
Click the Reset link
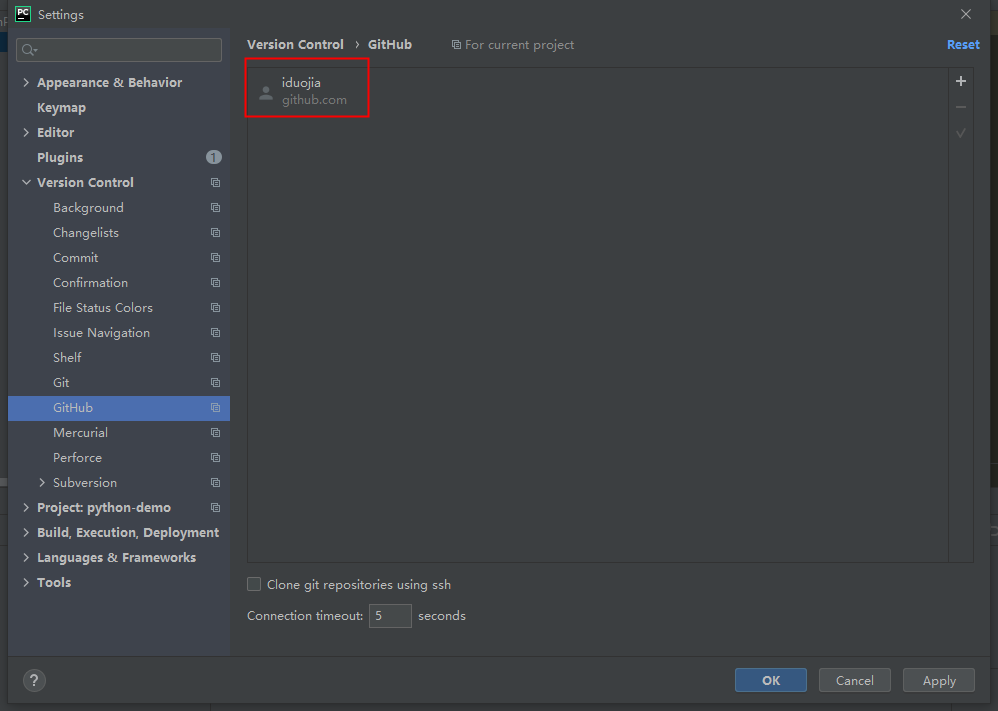click(963, 45)
